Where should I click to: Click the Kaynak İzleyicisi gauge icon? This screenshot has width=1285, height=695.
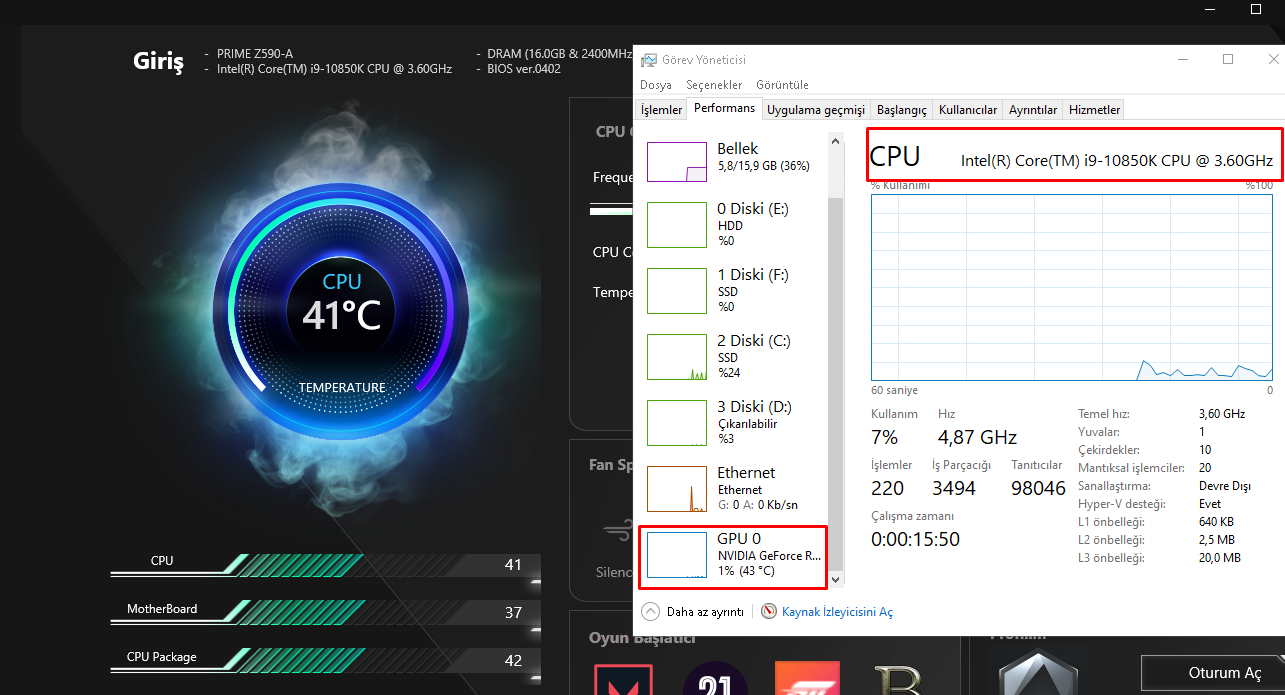769,610
